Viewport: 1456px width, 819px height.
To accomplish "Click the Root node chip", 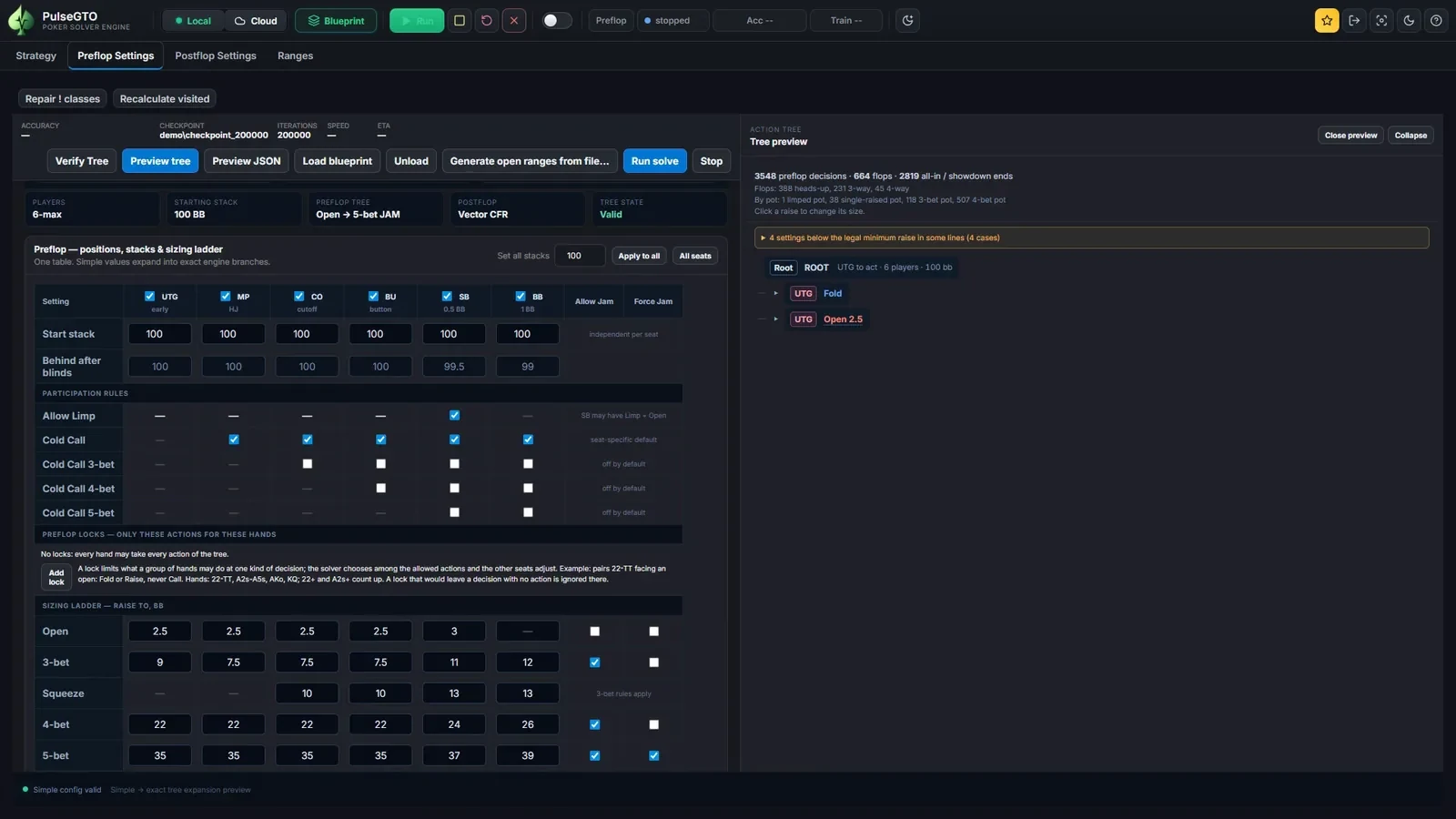I will (x=784, y=268).
